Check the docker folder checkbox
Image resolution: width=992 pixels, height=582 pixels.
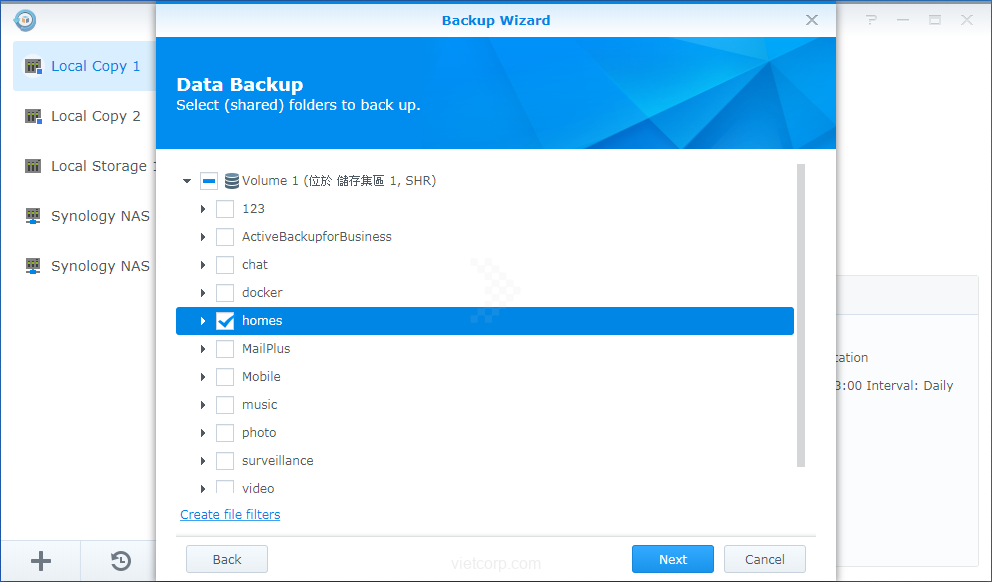pyautogui.click(x=225, y=293)
